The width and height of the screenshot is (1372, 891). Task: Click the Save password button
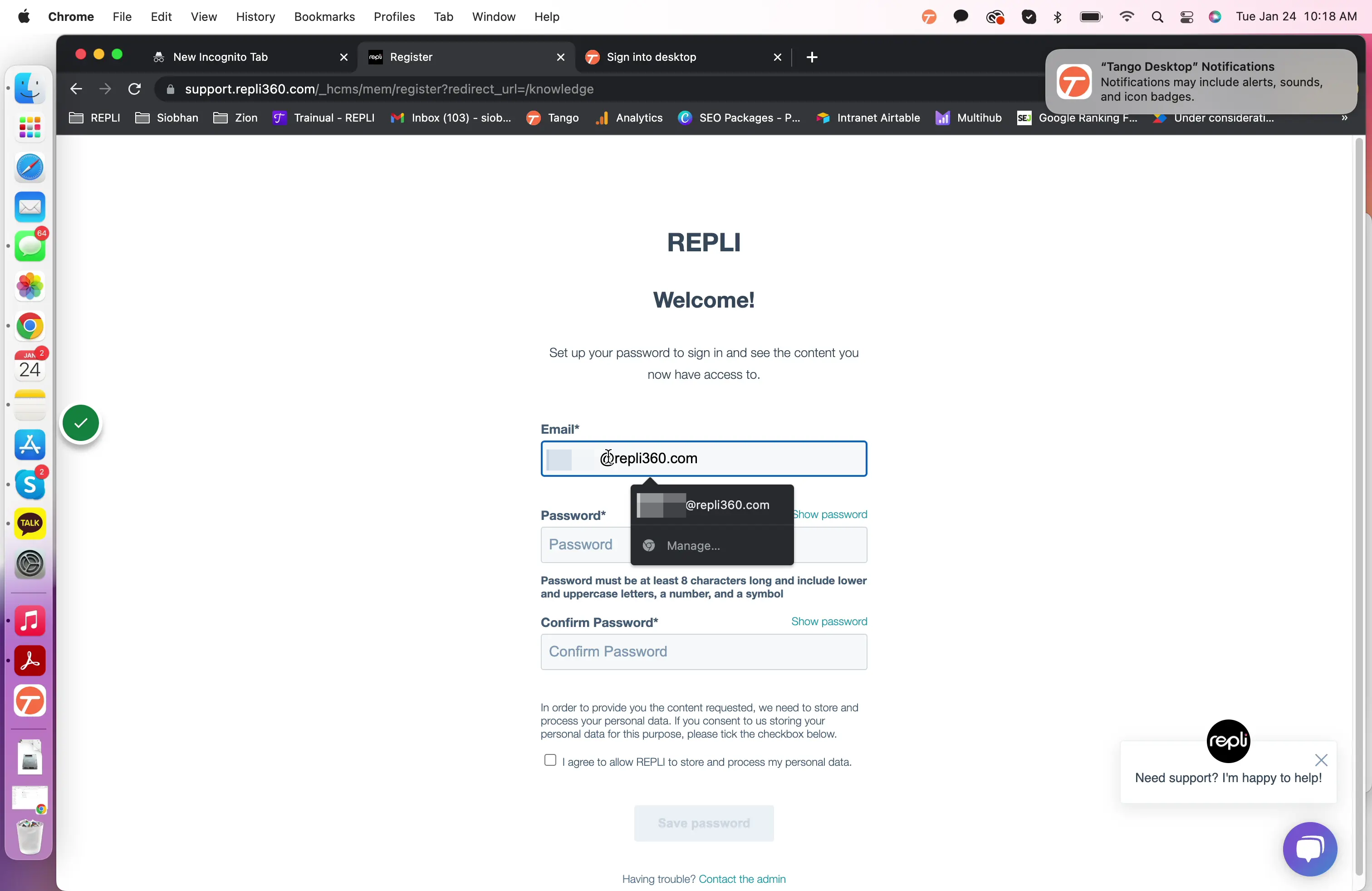coord(704,823)
